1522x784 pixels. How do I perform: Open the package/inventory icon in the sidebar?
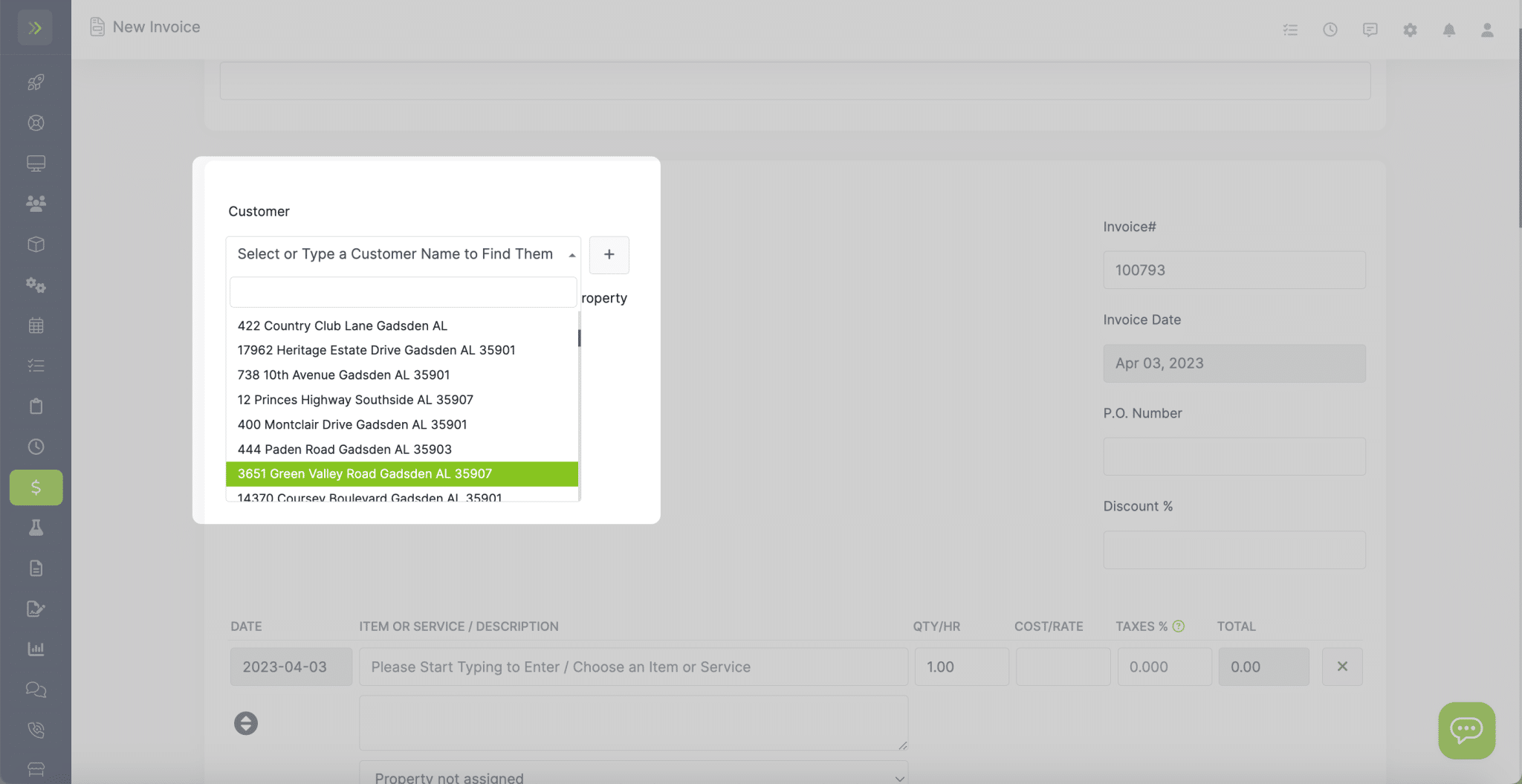click(x=35, y=244)
